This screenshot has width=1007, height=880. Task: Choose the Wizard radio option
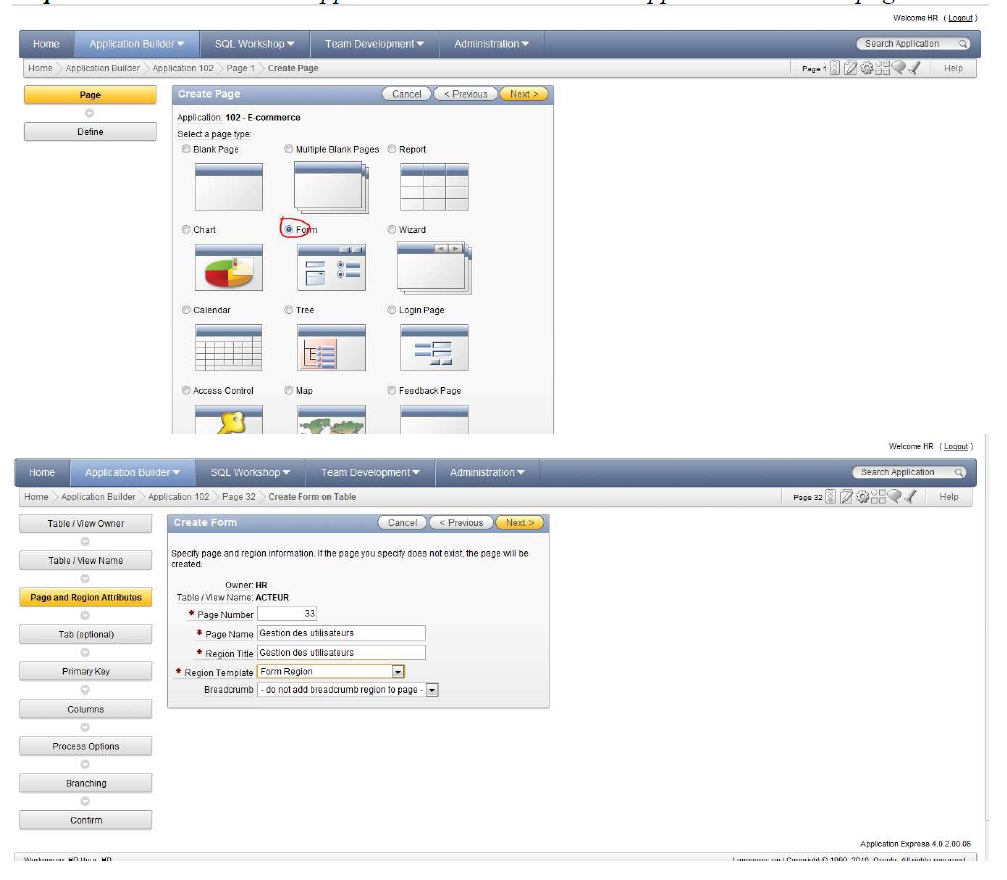click(392, 230)
